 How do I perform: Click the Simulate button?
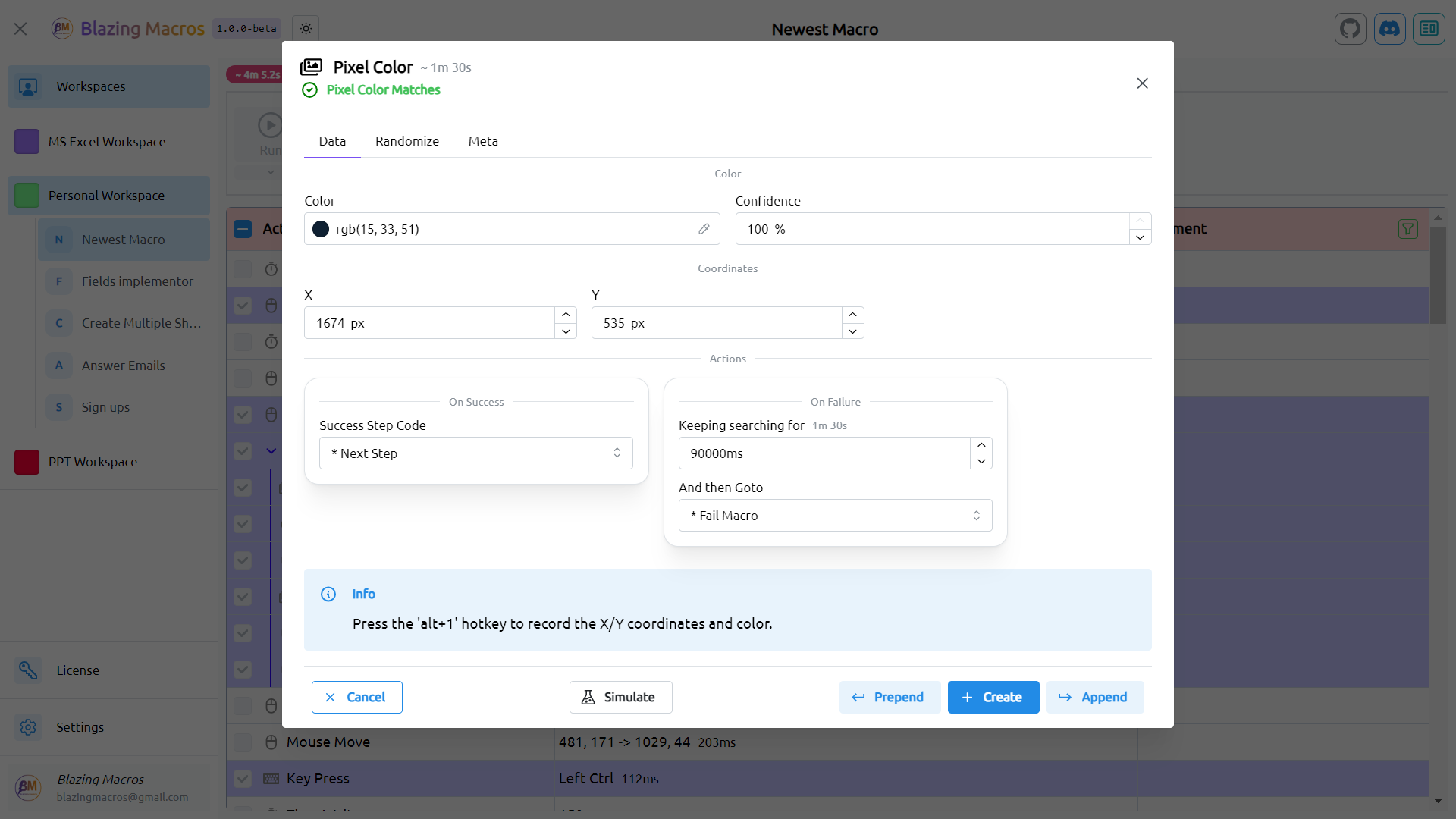click(620, 698)
